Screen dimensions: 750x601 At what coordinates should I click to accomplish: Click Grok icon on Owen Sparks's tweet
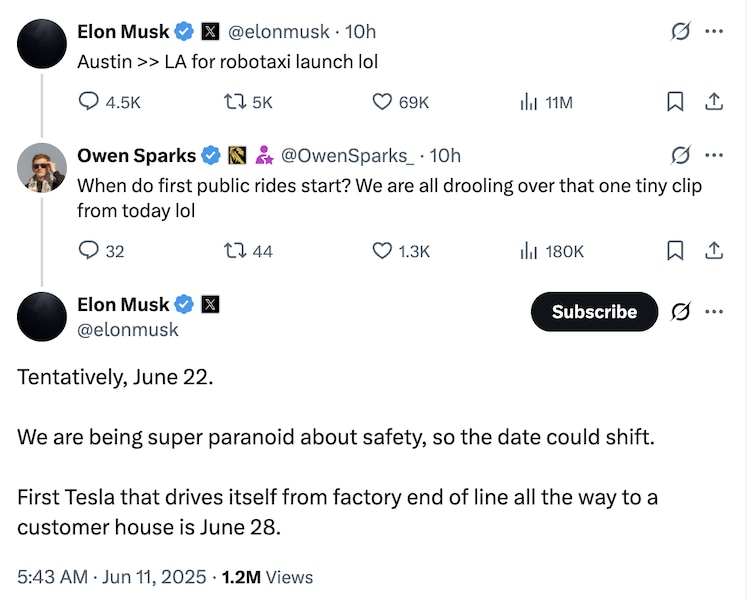pyautogui.click(x=680, y=155)
